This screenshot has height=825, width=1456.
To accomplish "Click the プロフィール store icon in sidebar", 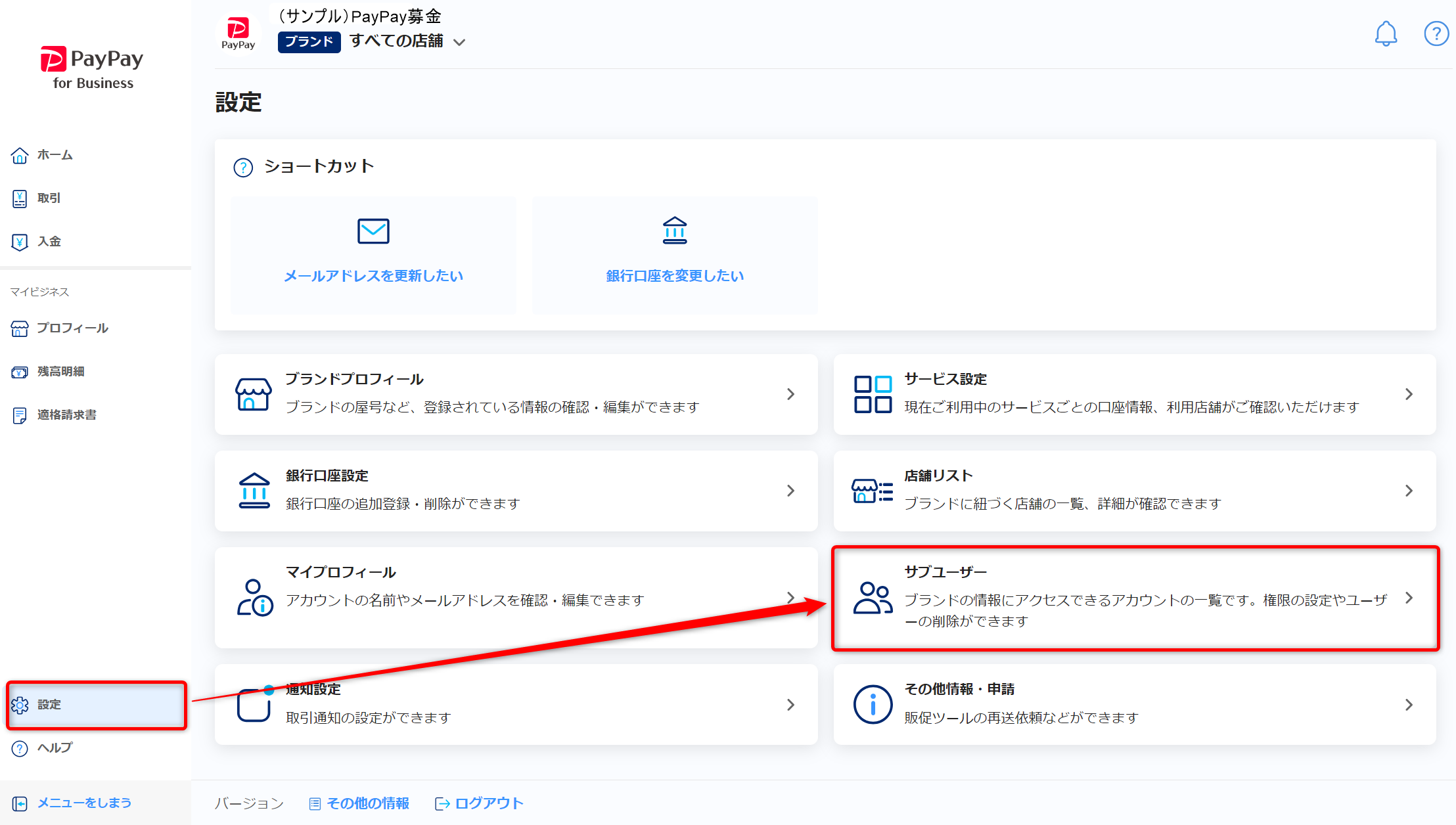I will [x=20, y=328].
